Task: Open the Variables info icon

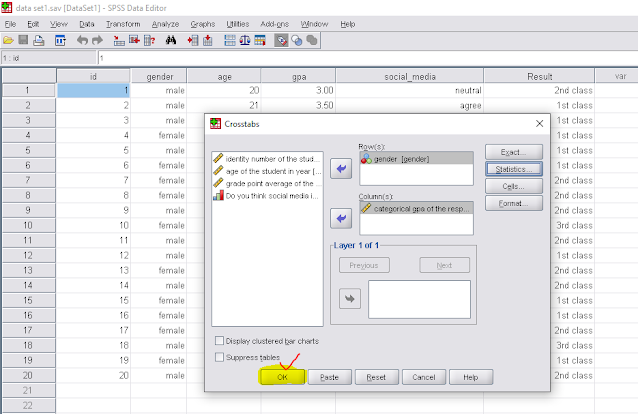Action: tap(149, 40)
